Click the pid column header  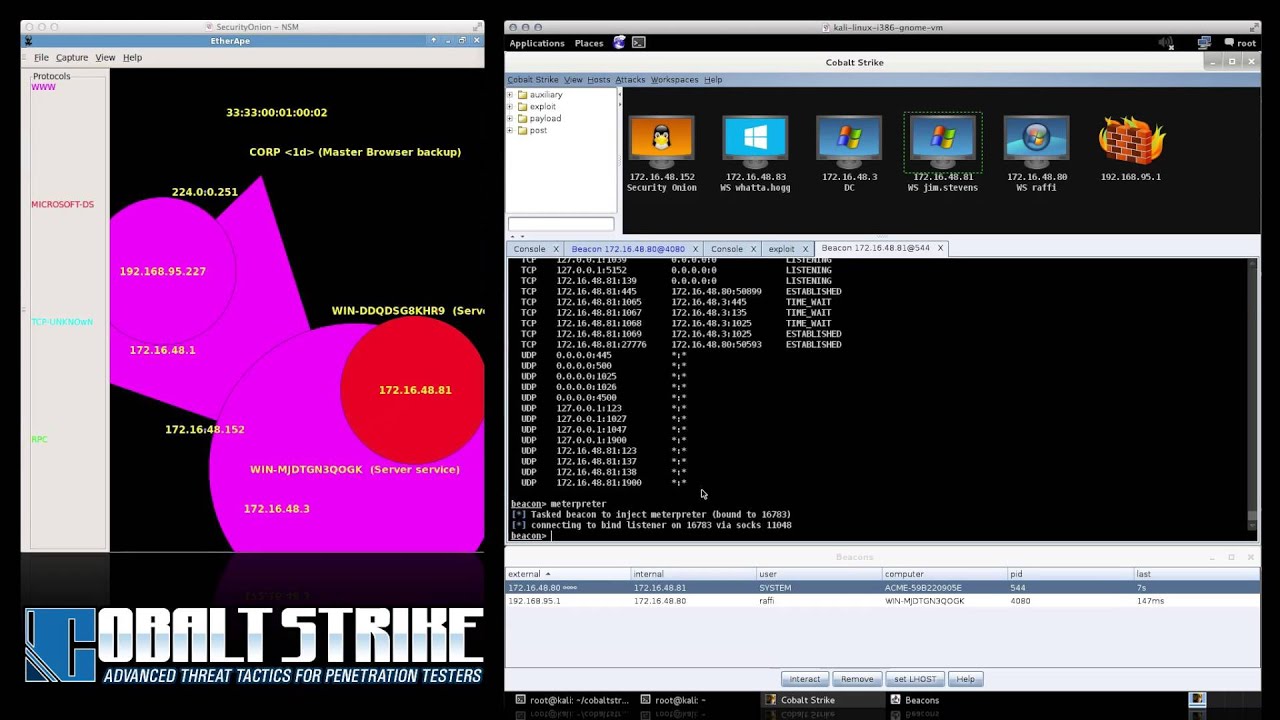1070,574
